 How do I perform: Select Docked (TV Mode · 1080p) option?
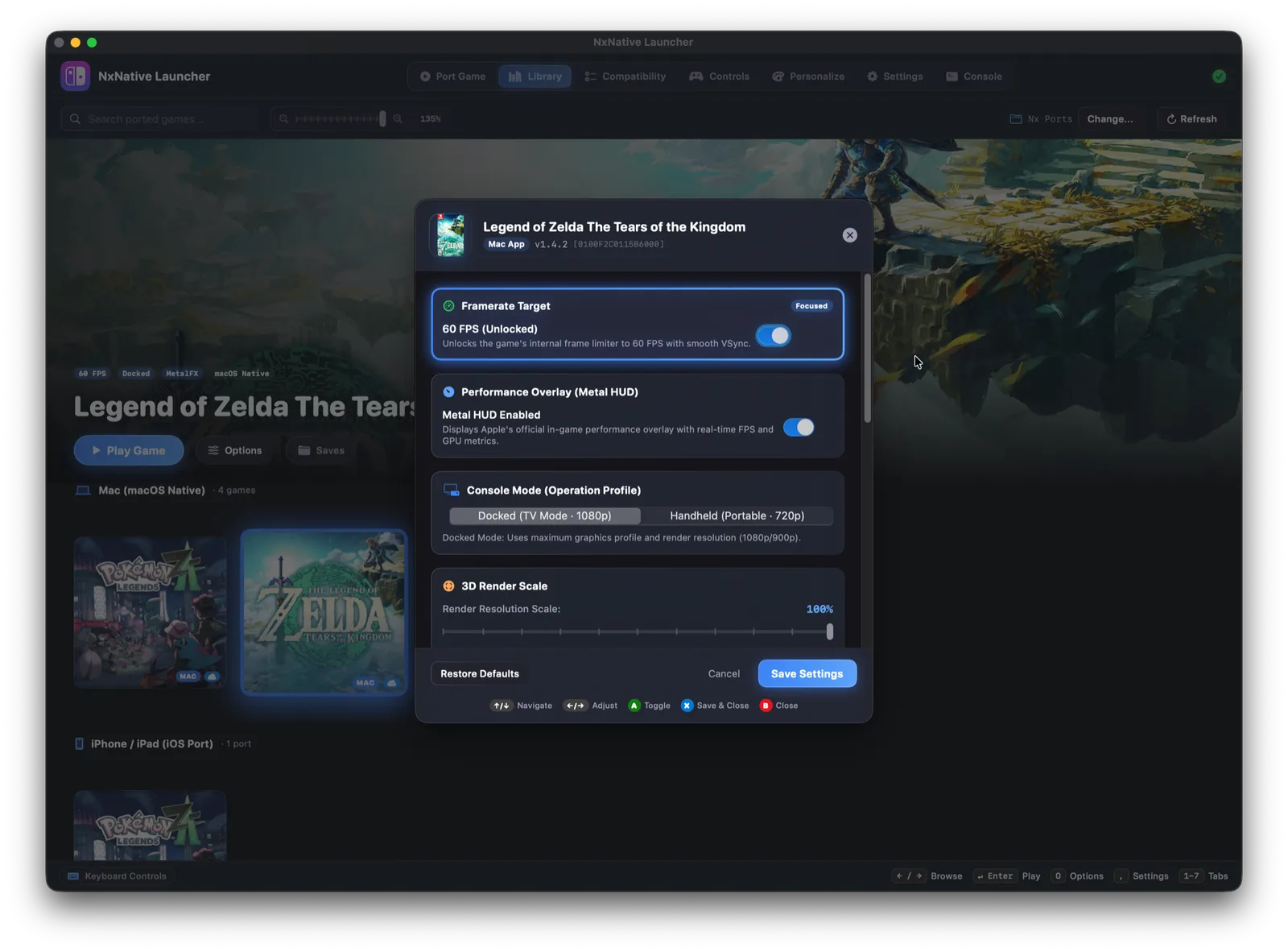tap(545, 515)
